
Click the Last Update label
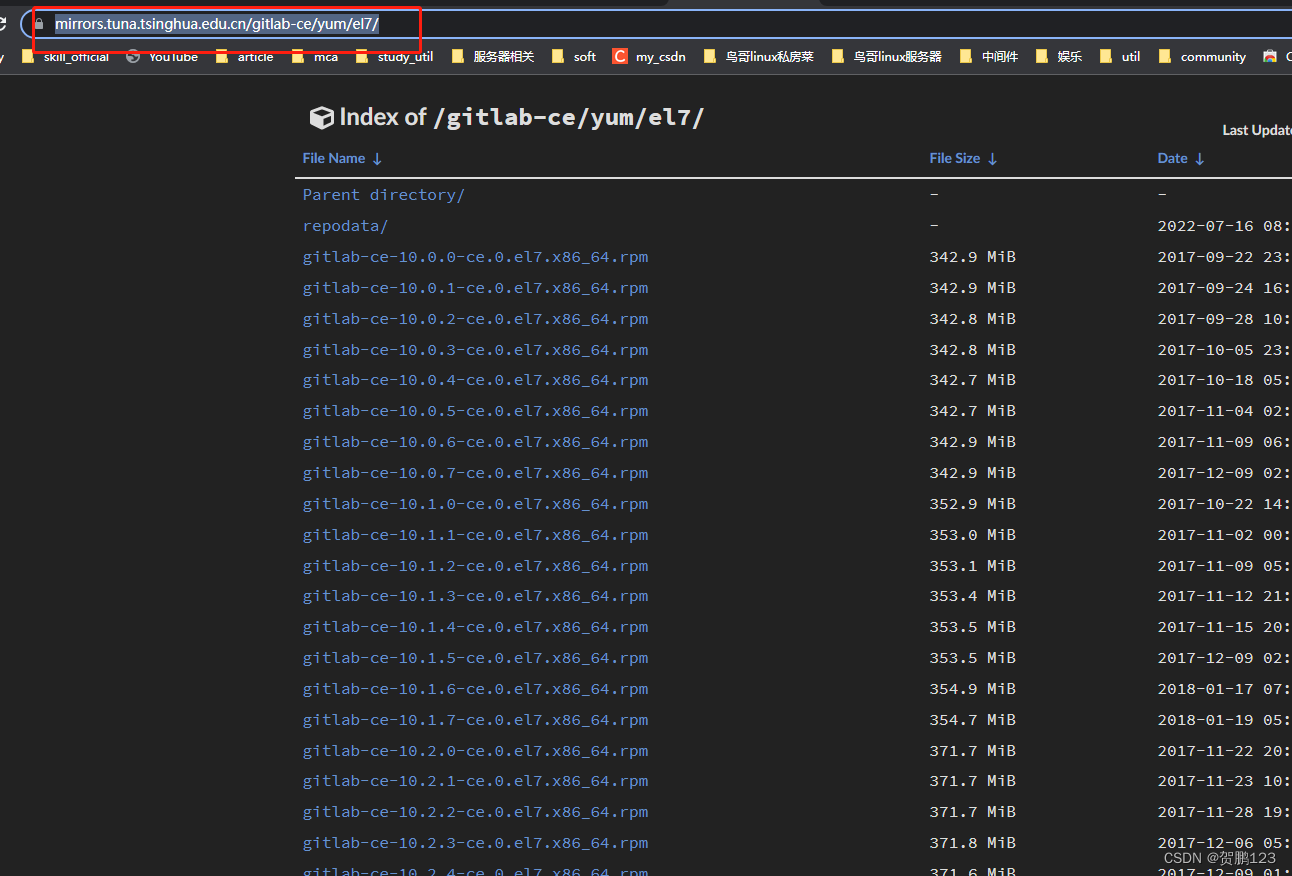[1257, 130]
